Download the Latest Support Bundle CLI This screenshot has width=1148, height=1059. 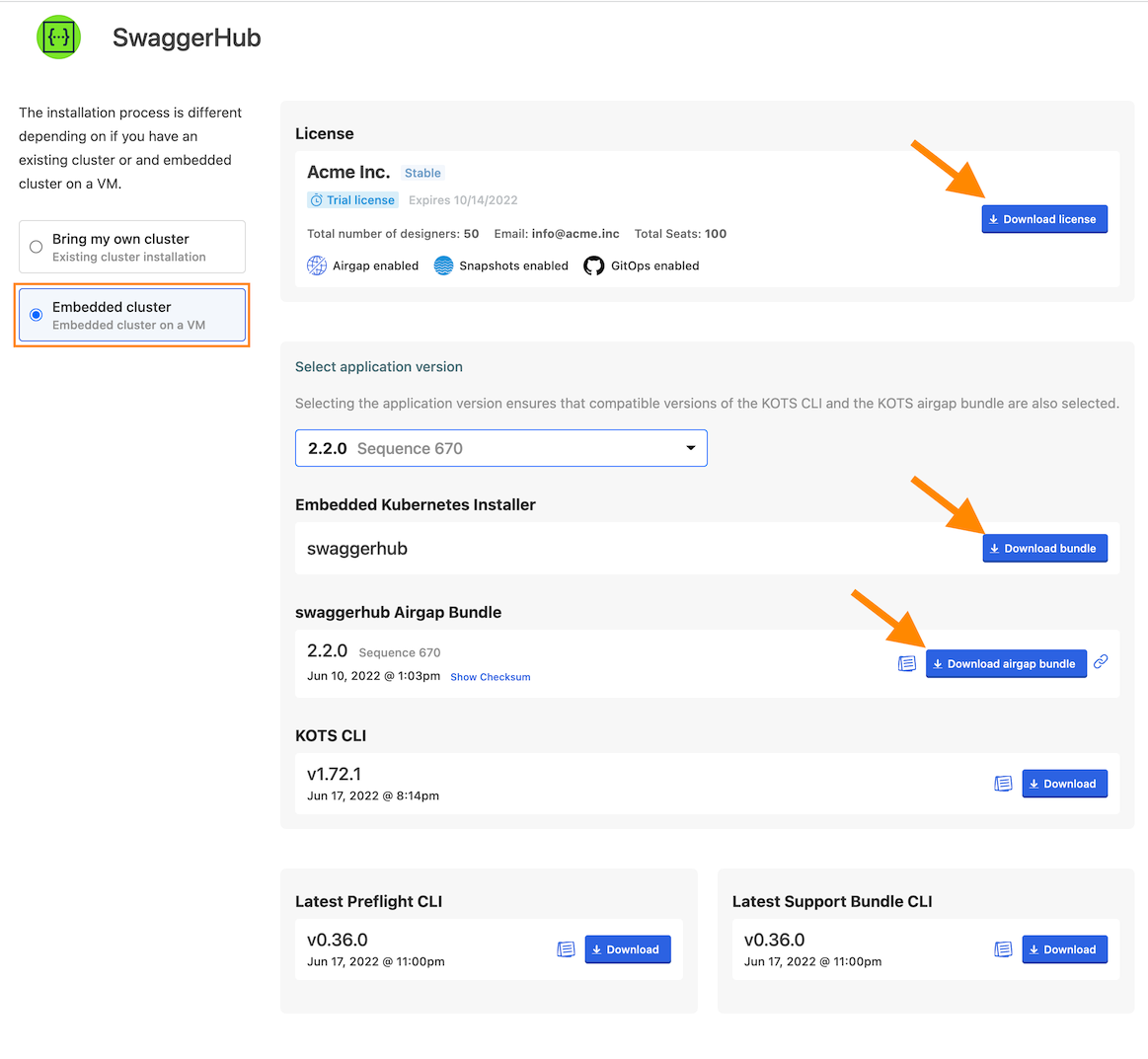click(1064, 949)
